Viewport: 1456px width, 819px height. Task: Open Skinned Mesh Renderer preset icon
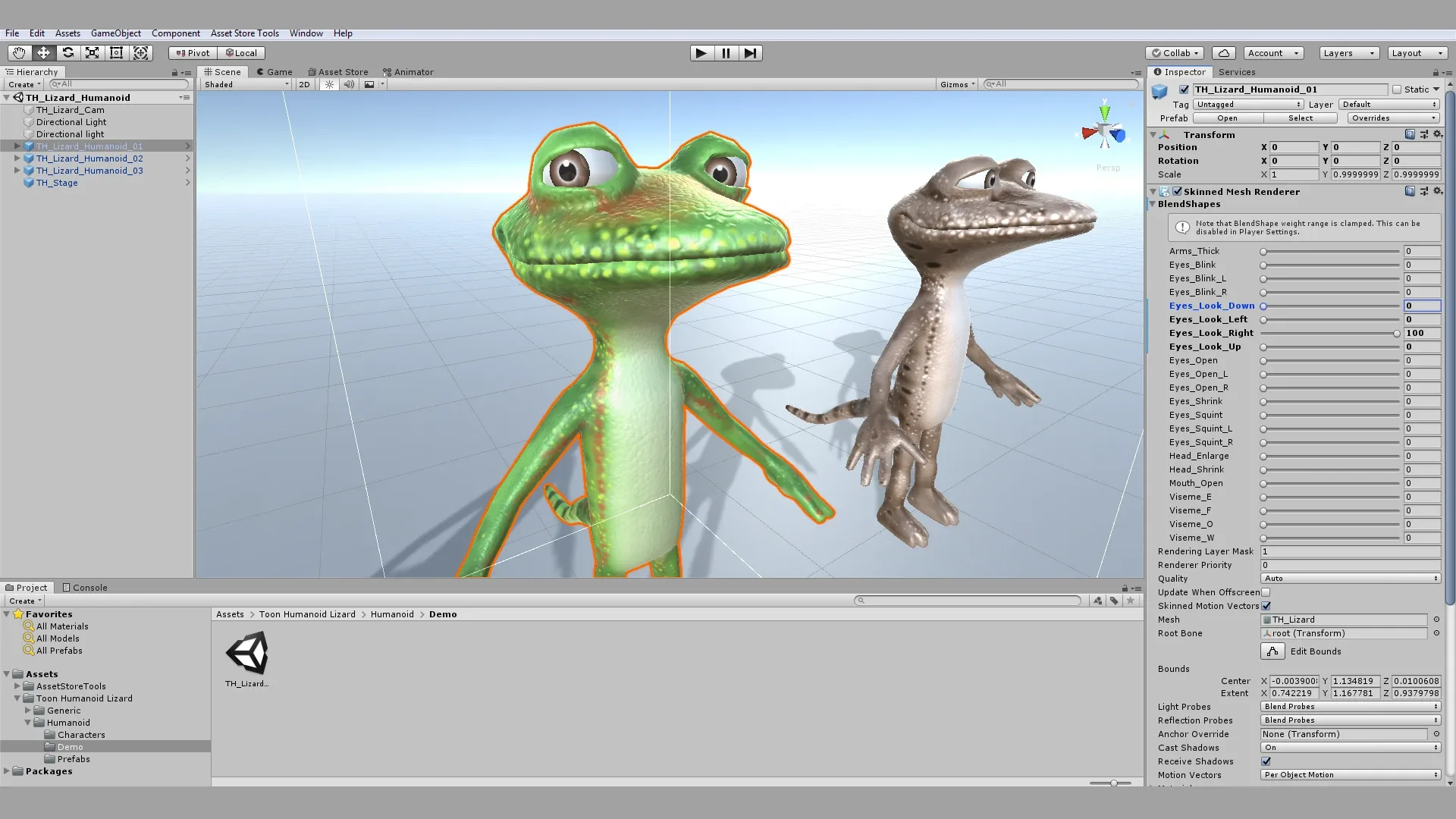(x=1423, y=191)
